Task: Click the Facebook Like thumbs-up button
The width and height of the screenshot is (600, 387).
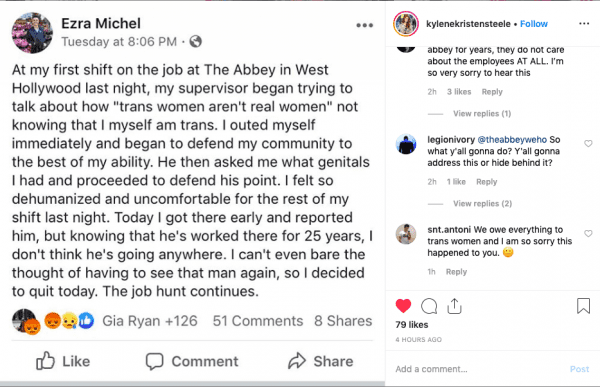Action: (63, 361)
